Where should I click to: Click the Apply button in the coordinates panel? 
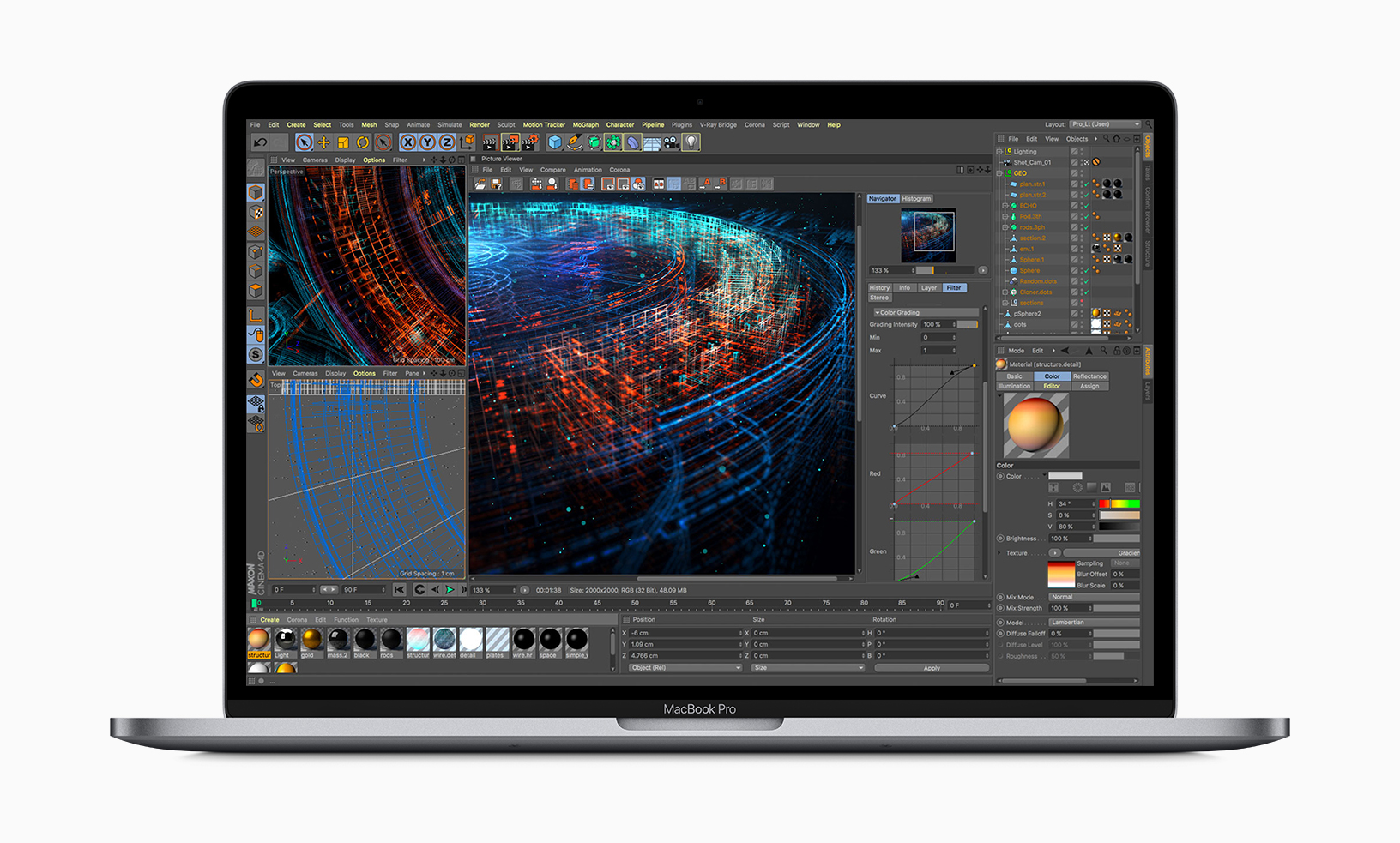[x=931, y=667]
